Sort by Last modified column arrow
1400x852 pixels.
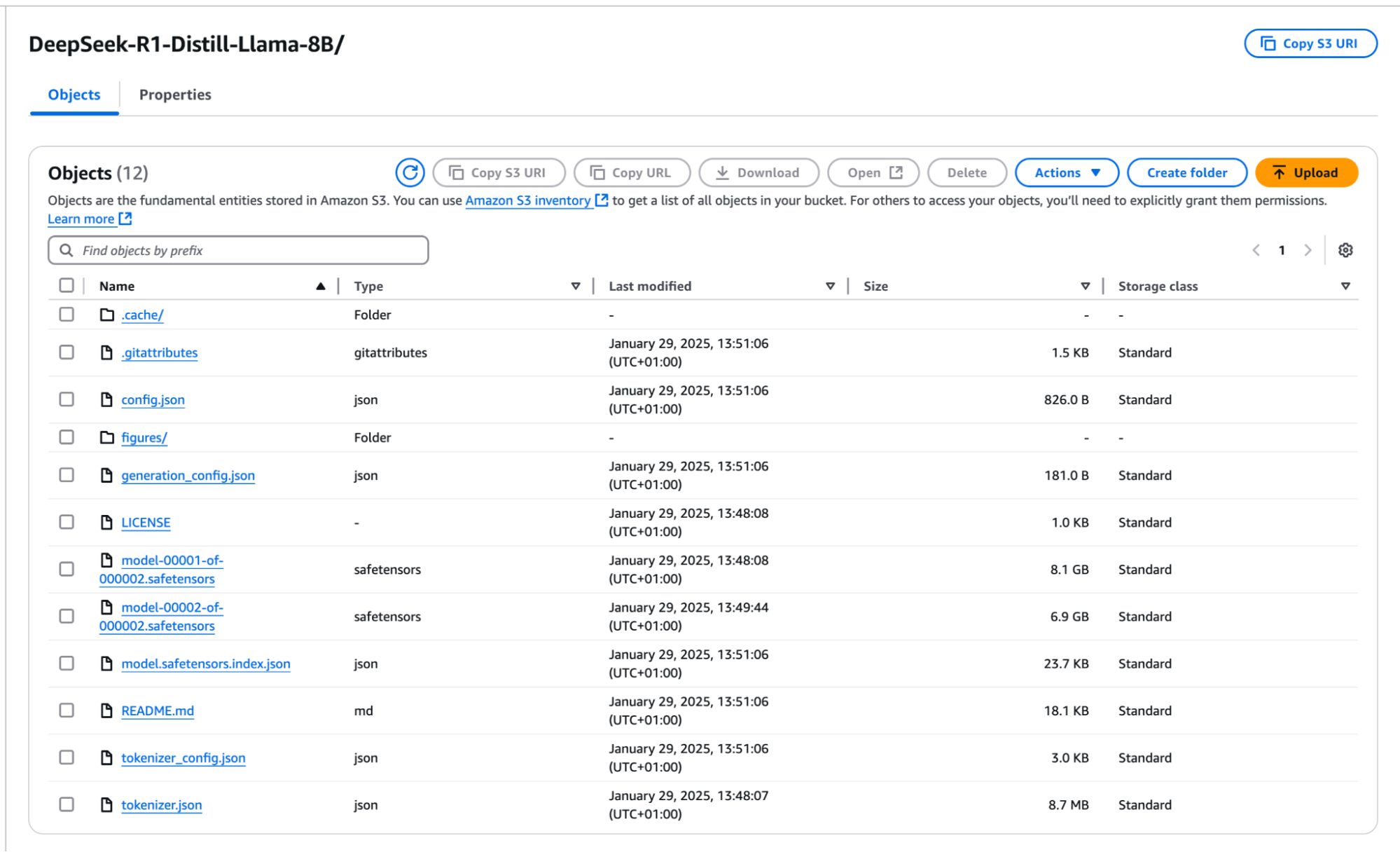coord(830,286)
